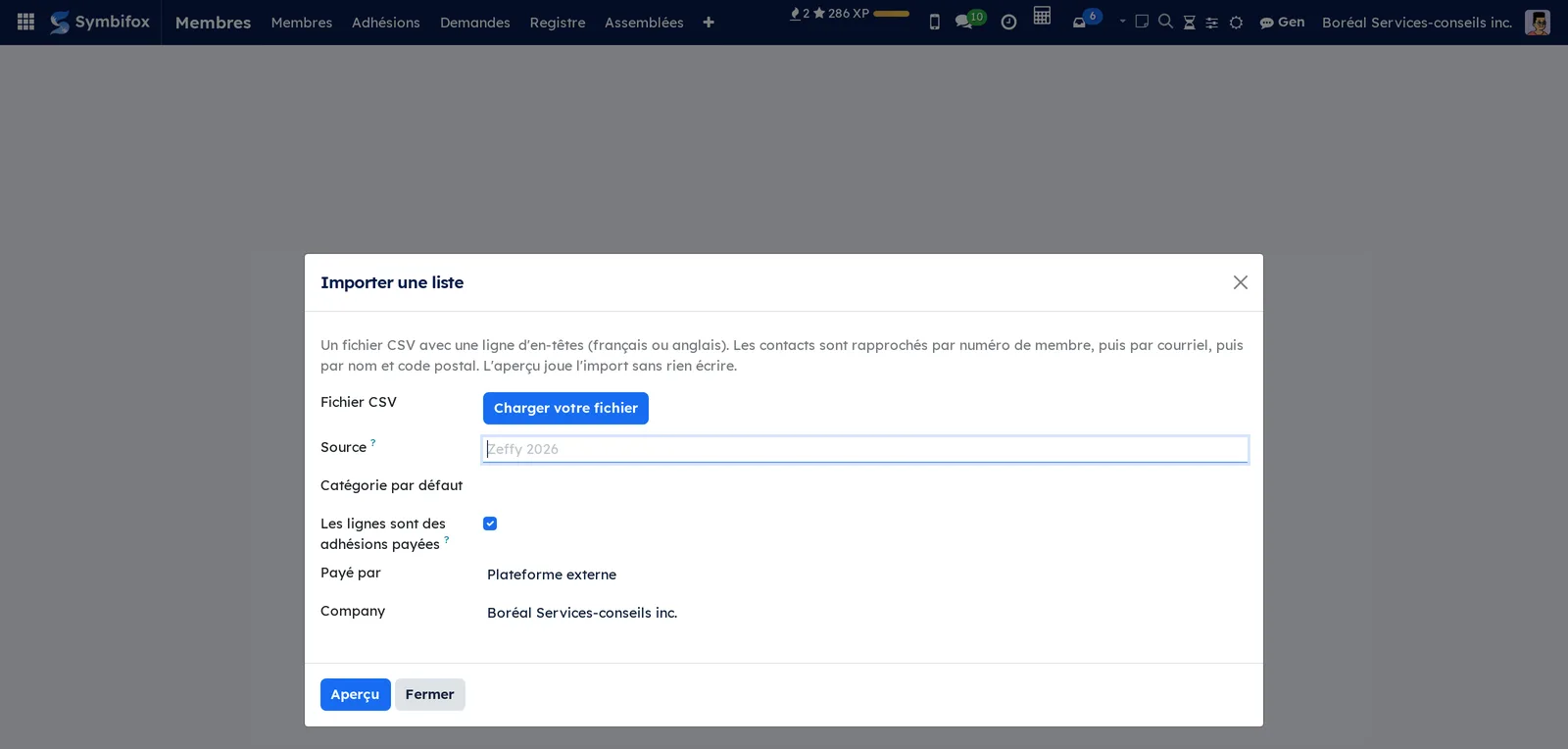Open the calculator icon
This screenshot has width=1568, height=749.
point(1042,16)
